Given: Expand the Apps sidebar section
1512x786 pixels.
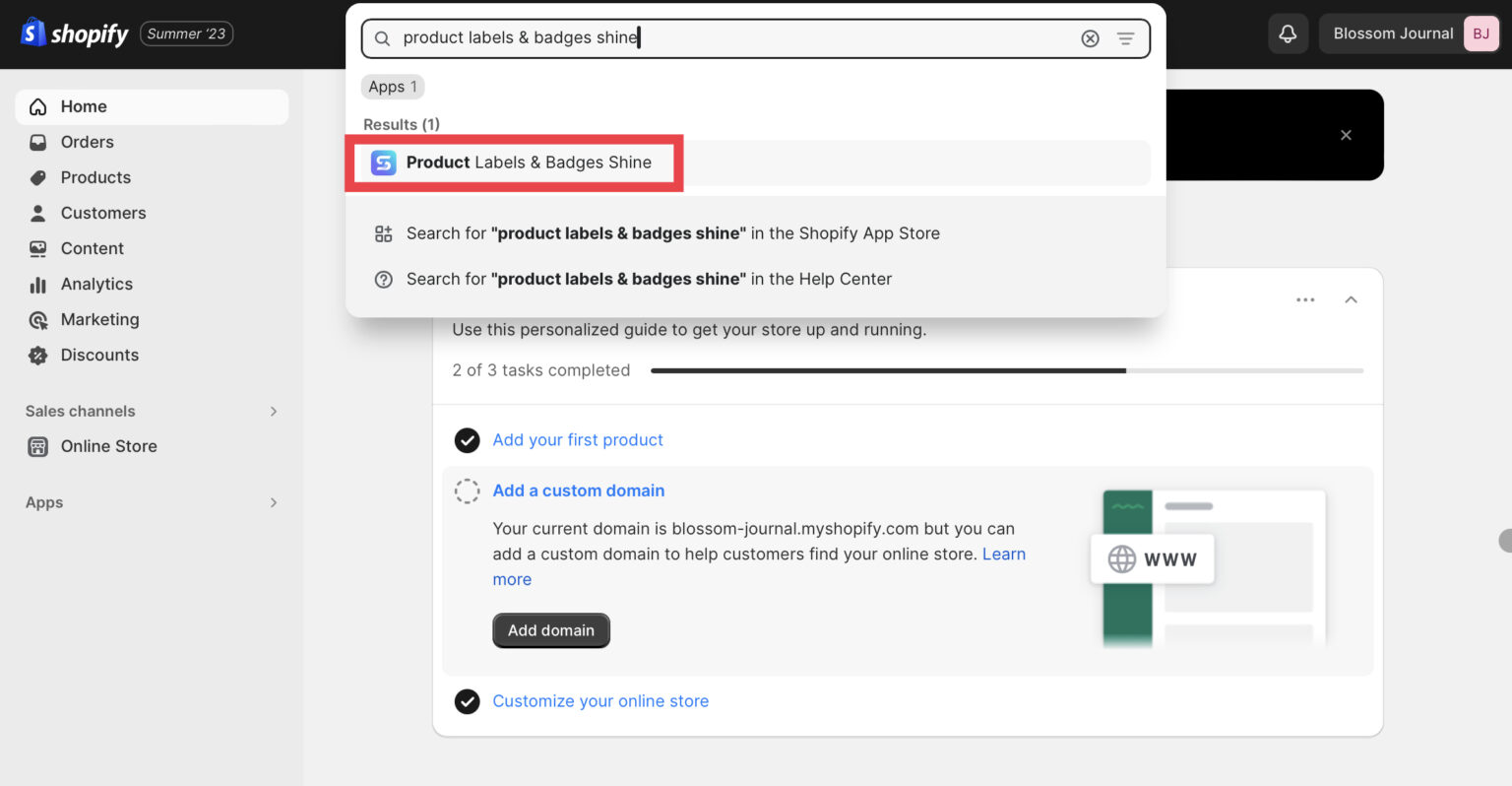Looking at the screenshot, I should (x=274, y=502).
